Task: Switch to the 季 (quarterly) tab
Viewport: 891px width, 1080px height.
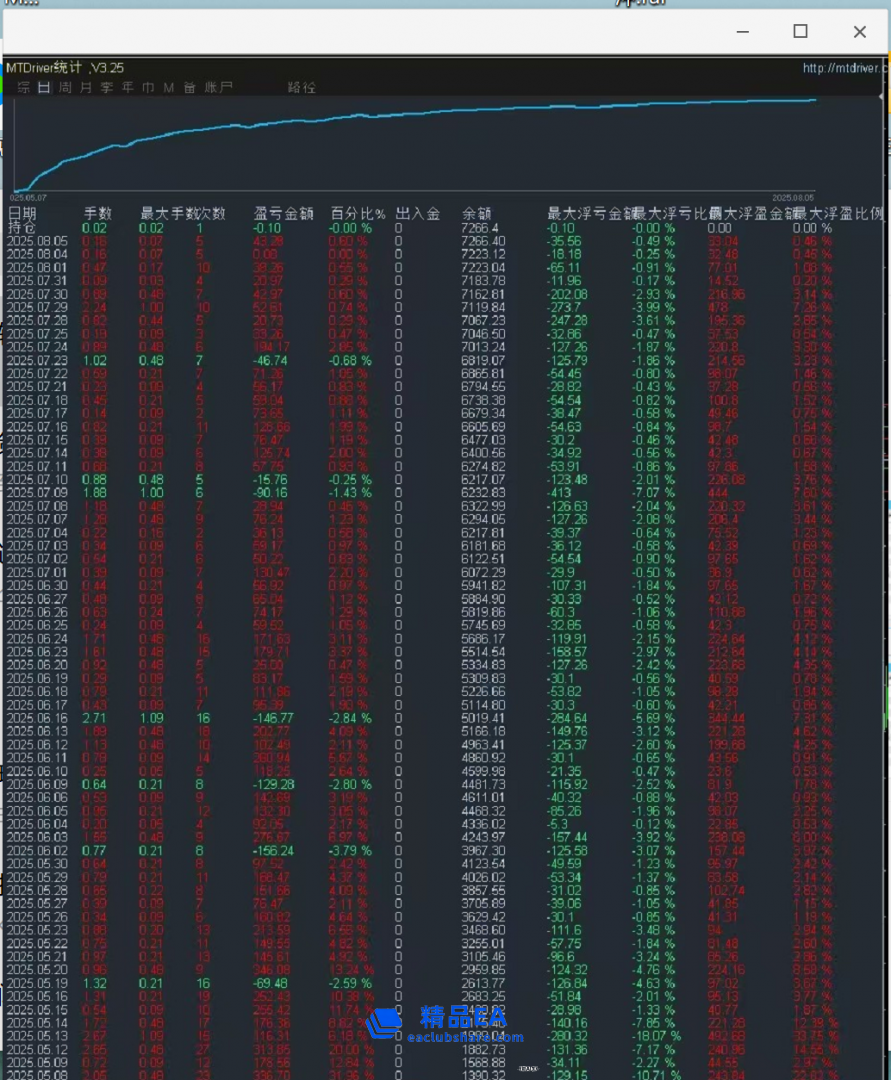Action: coord(106,88)
